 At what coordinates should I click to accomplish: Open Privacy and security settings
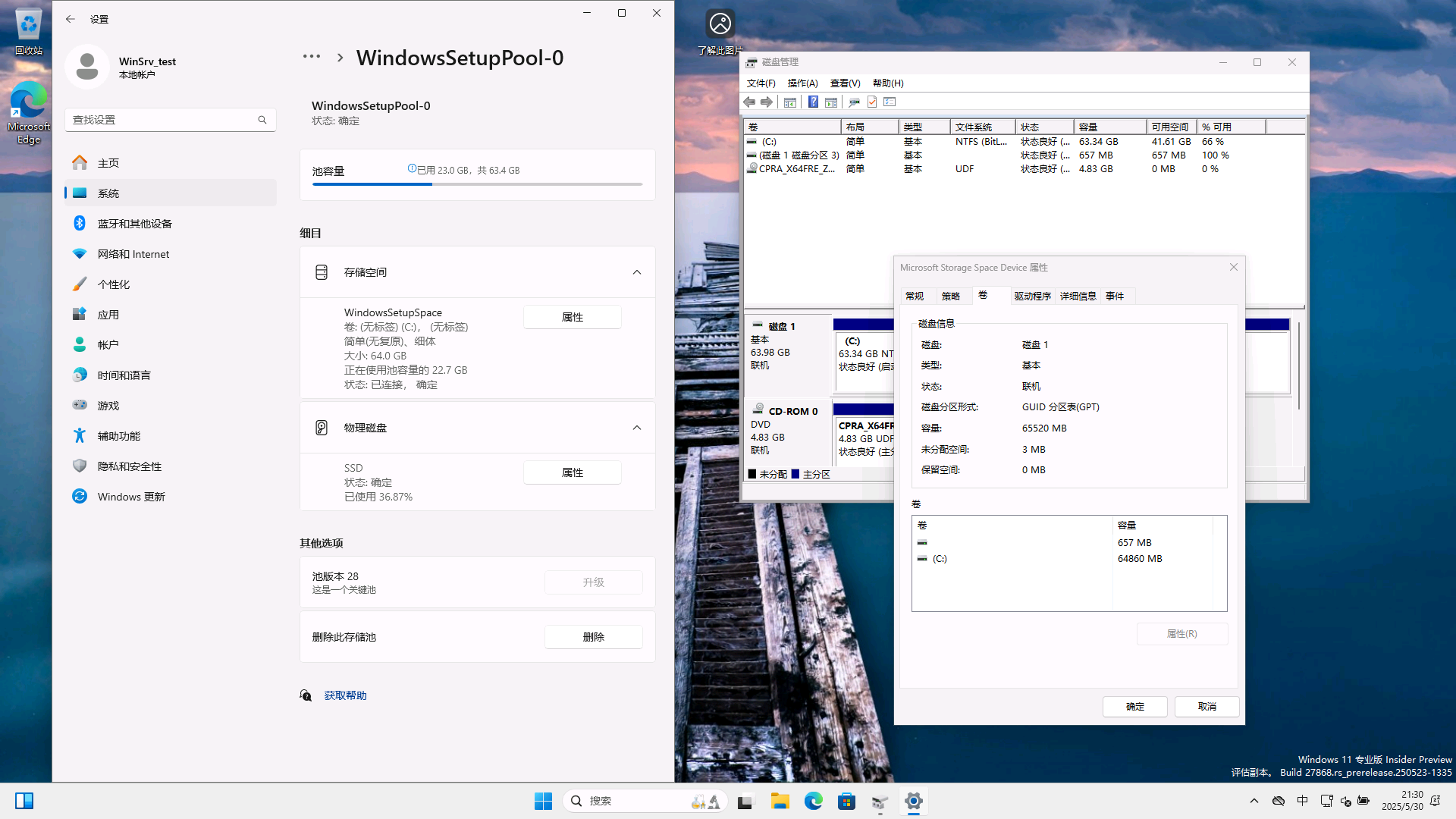171,466
